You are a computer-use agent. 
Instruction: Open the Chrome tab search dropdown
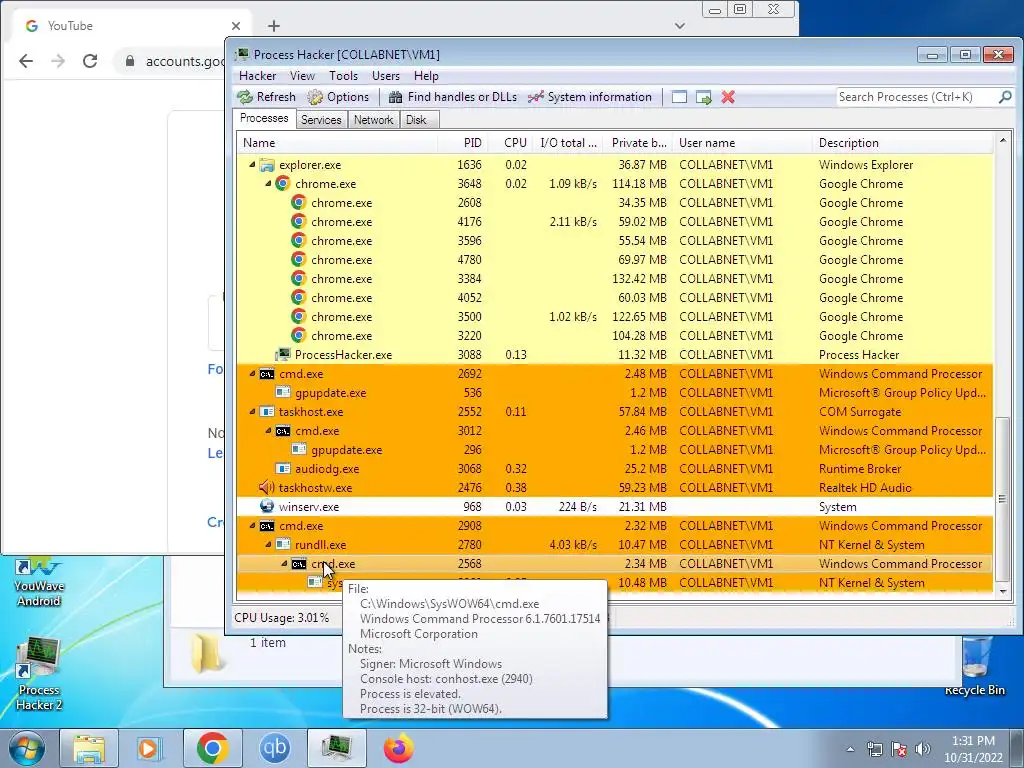coord(679,25)
